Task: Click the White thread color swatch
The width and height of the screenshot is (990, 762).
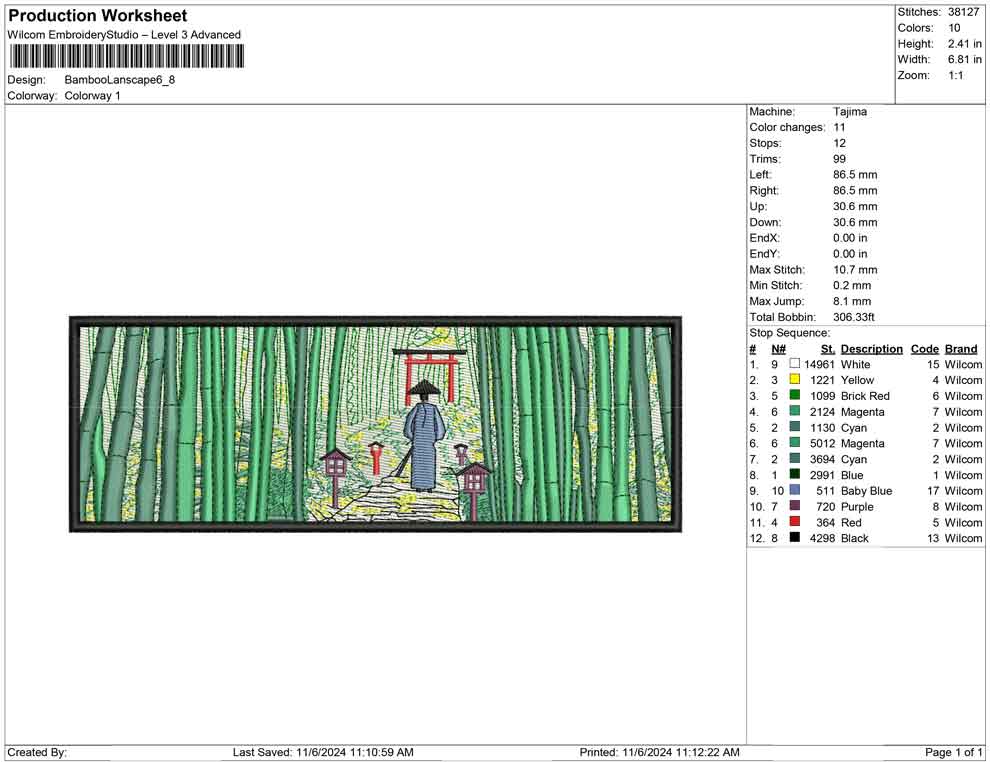Action: pos(795,364)
